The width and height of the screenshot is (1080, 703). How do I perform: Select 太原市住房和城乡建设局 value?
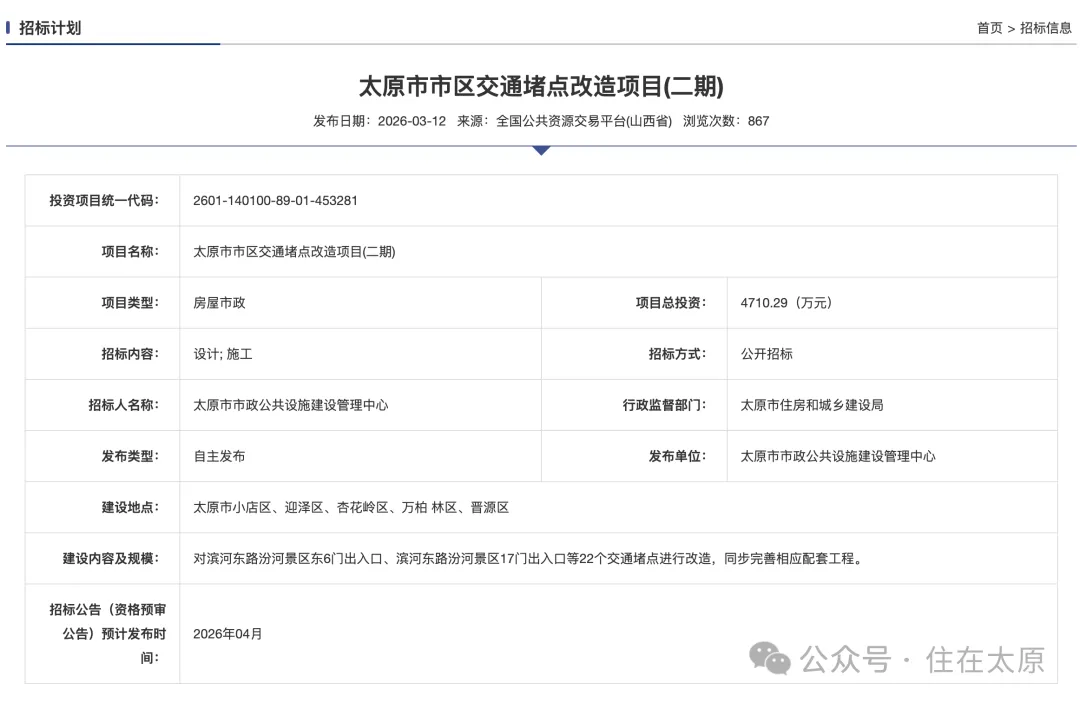[x=812, y=405]
